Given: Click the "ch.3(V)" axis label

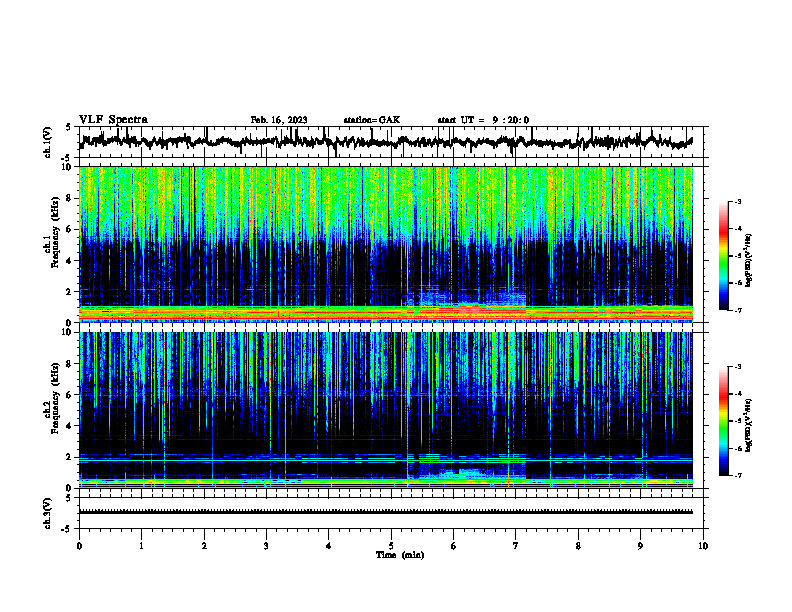Looking at the screenshot, I should 48,514.
